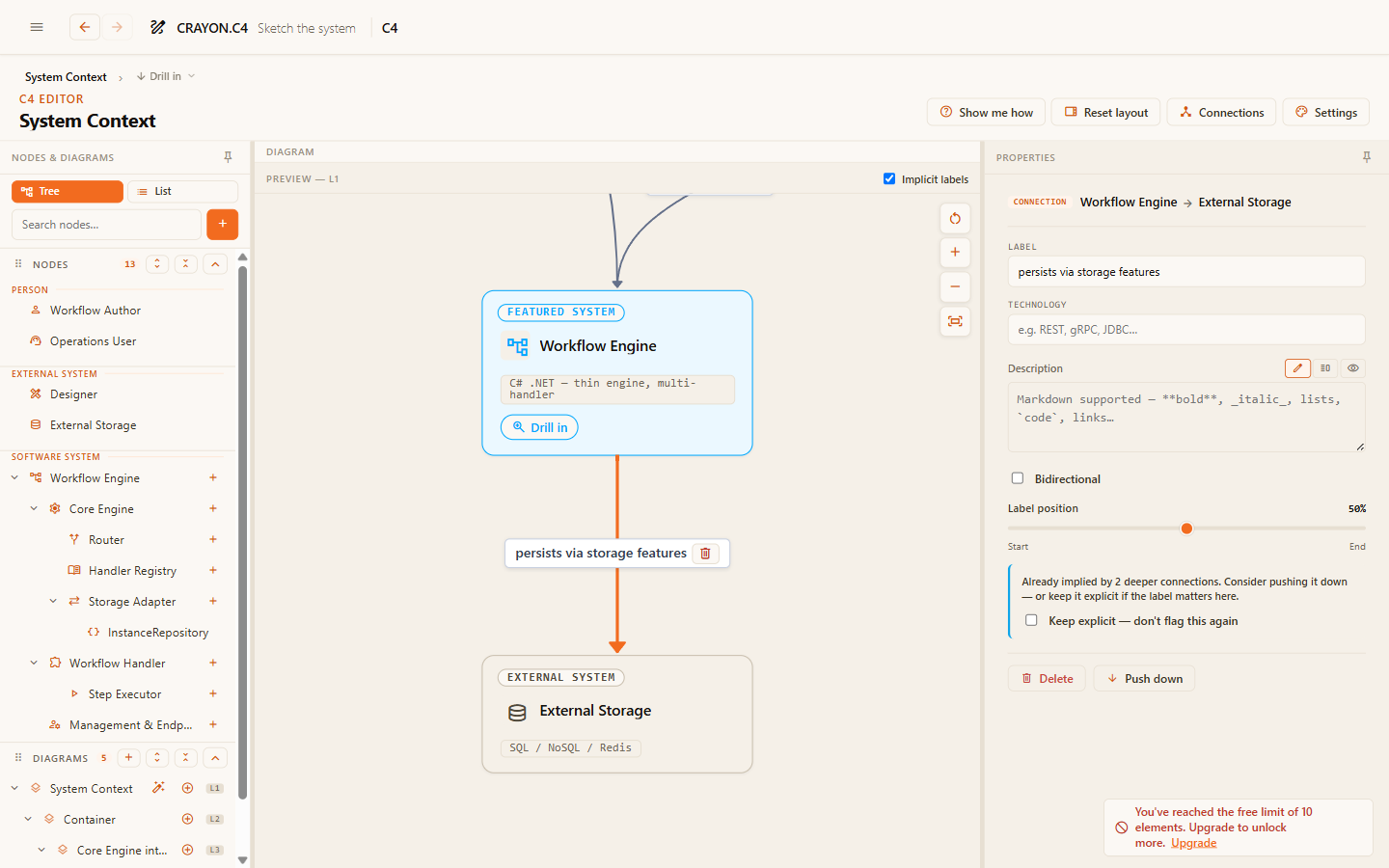Click the fit-to-screen diagram icon
Screen dimensions: 1389x868
955,321
